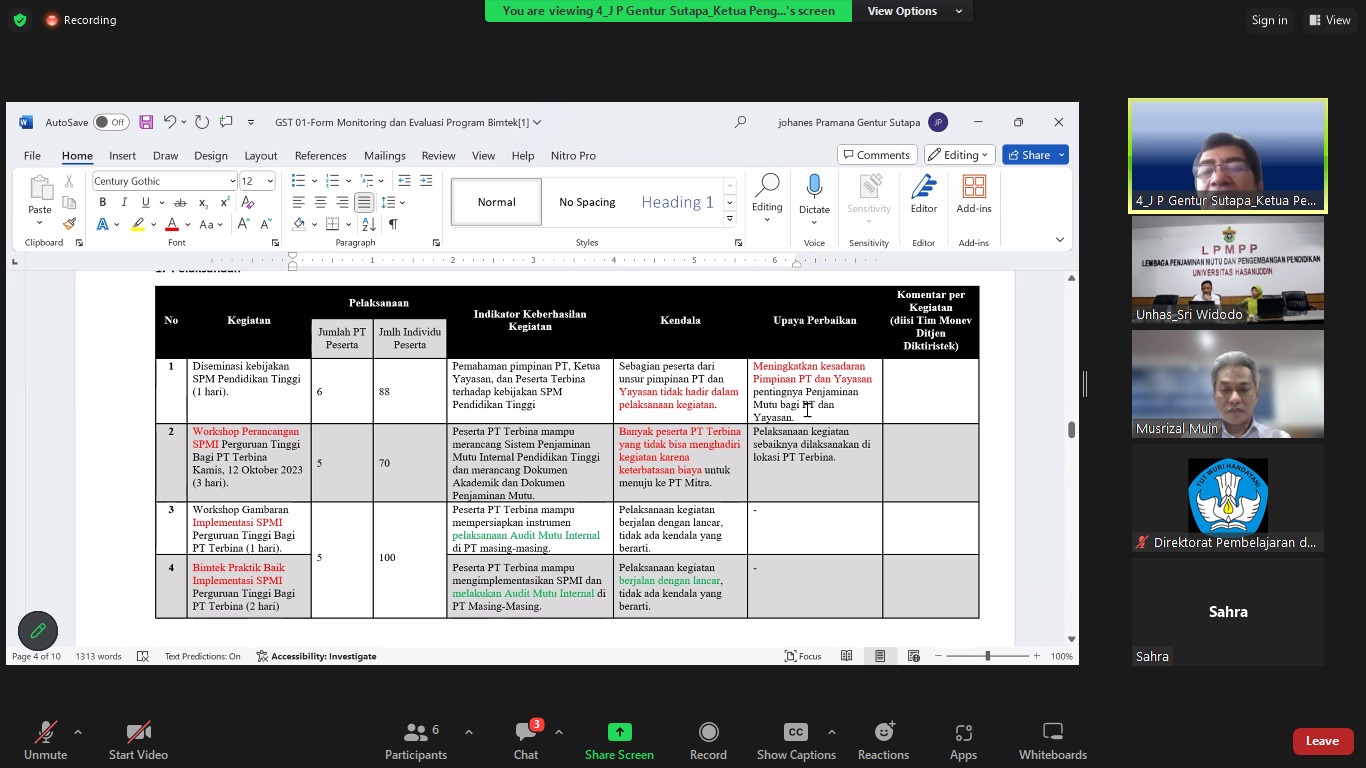Open the View menu at top right
The image size is (1366, 768).
click(1330, 20)
